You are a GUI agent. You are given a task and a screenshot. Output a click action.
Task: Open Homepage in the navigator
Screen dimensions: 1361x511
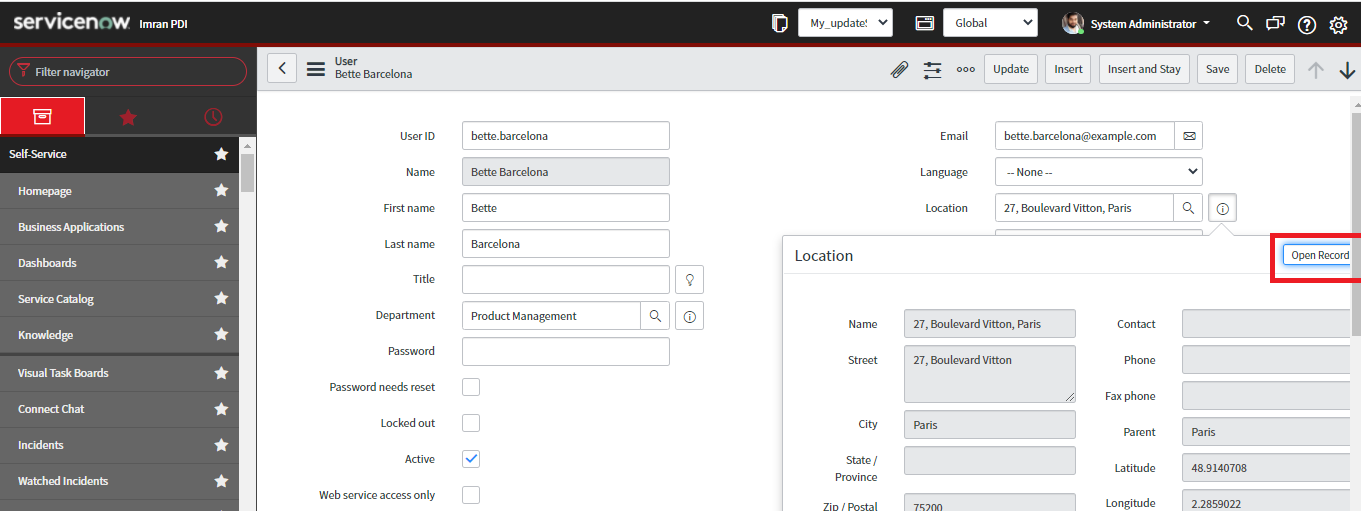(45, 191)
